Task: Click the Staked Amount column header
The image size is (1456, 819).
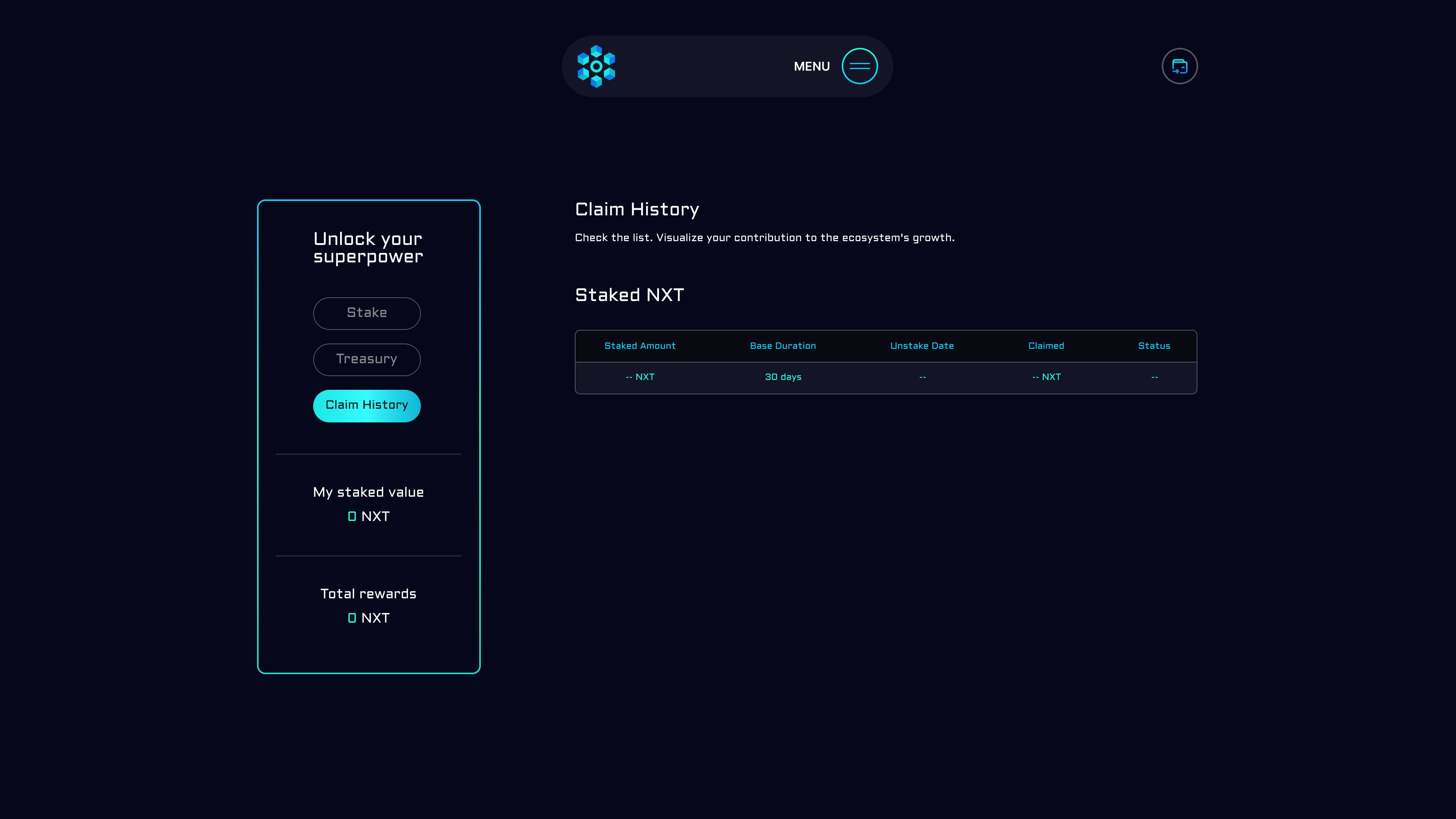Action: click(x=639, y=346)
